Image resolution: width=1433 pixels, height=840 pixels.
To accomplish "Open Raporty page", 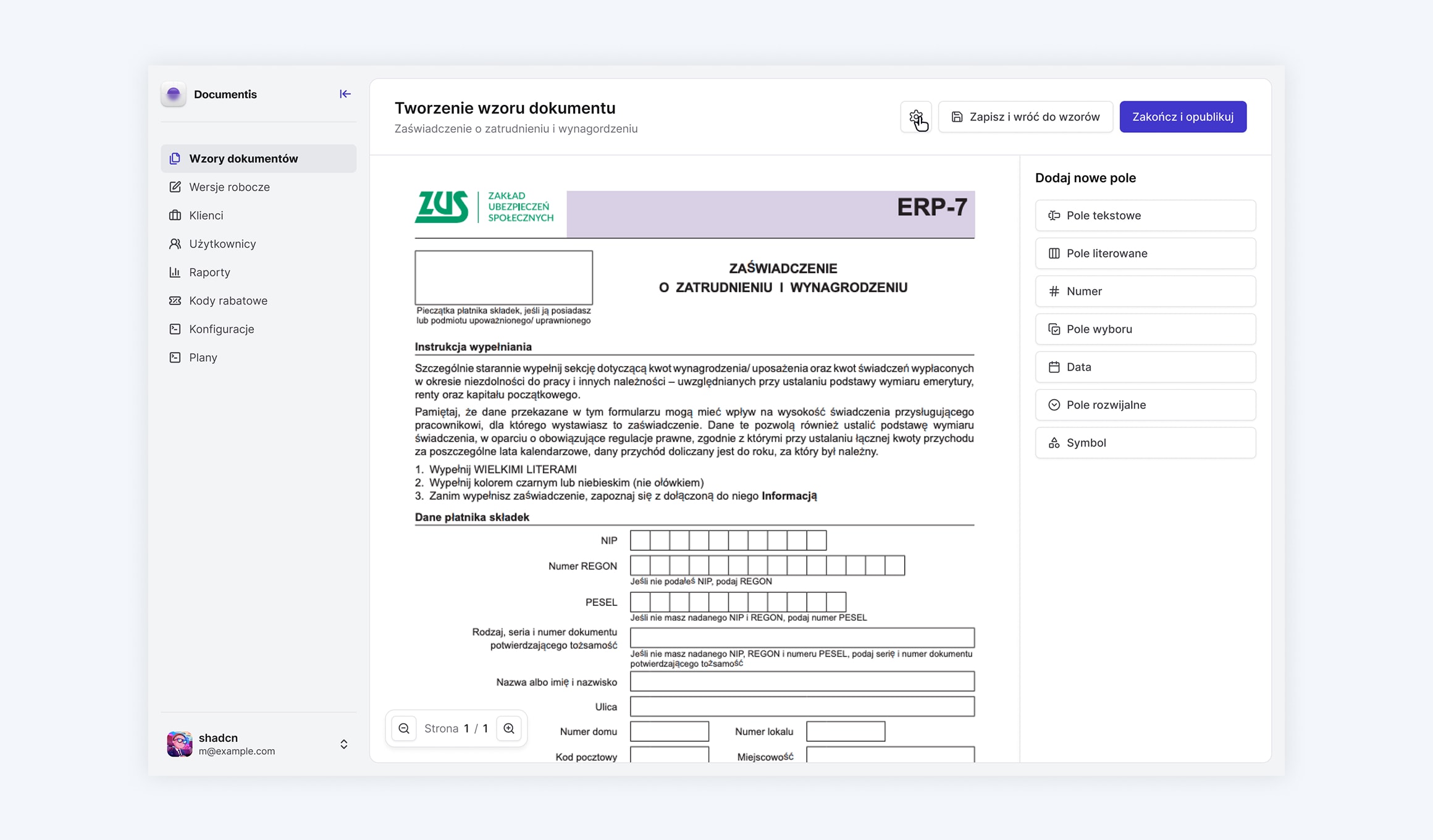I will (x=259, y=272).
